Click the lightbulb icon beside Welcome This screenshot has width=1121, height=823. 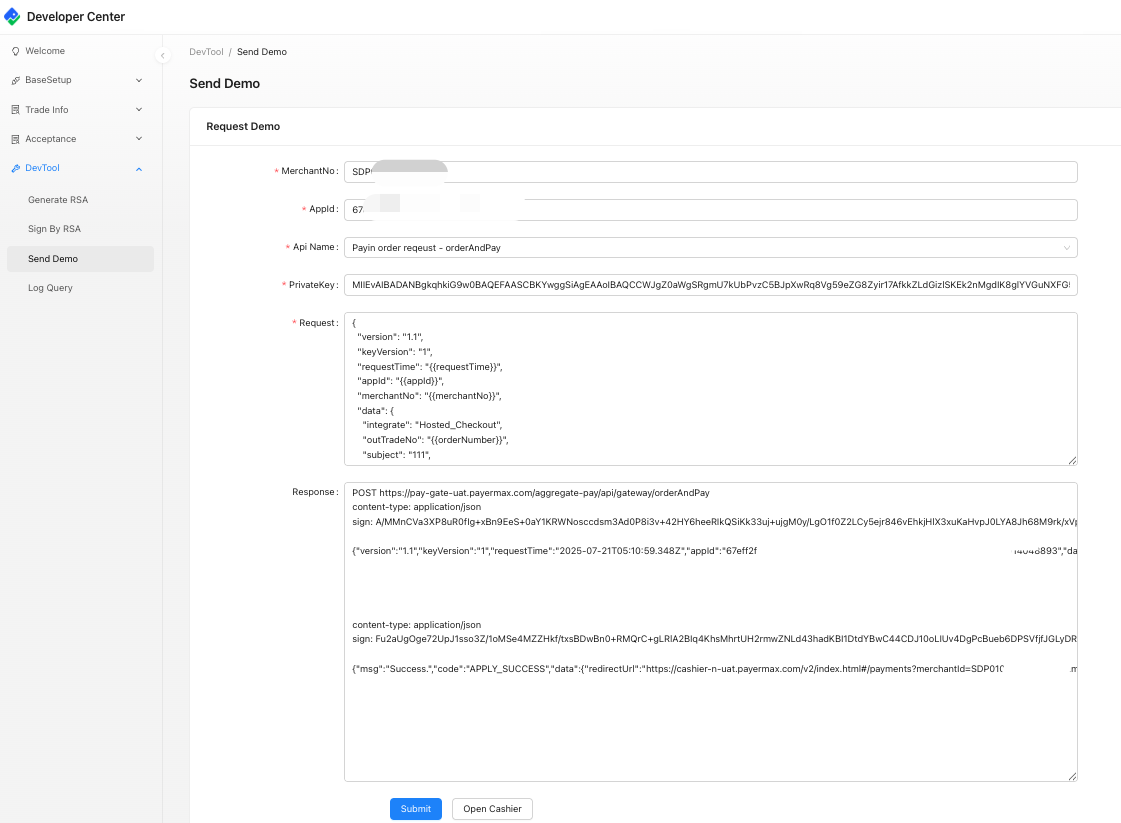(16, 51)
